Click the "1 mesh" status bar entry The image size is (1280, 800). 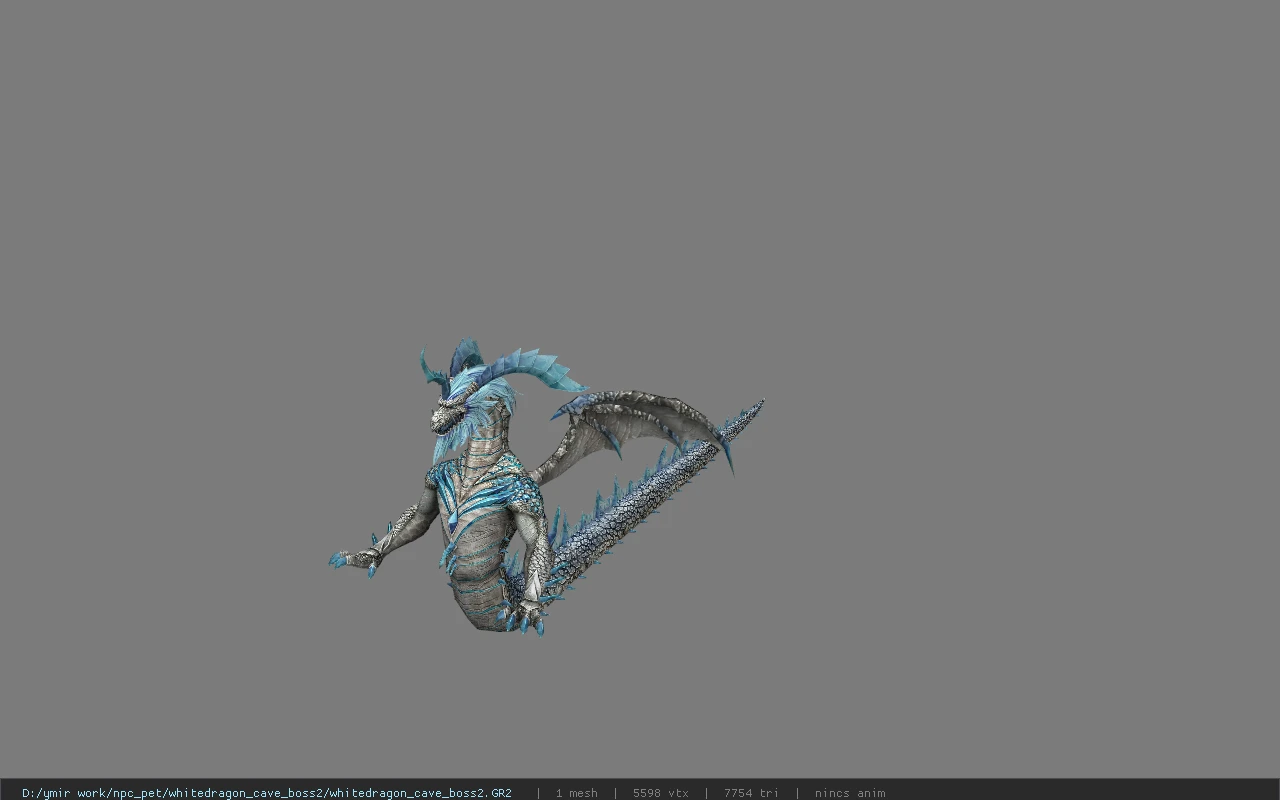(577, 793)
